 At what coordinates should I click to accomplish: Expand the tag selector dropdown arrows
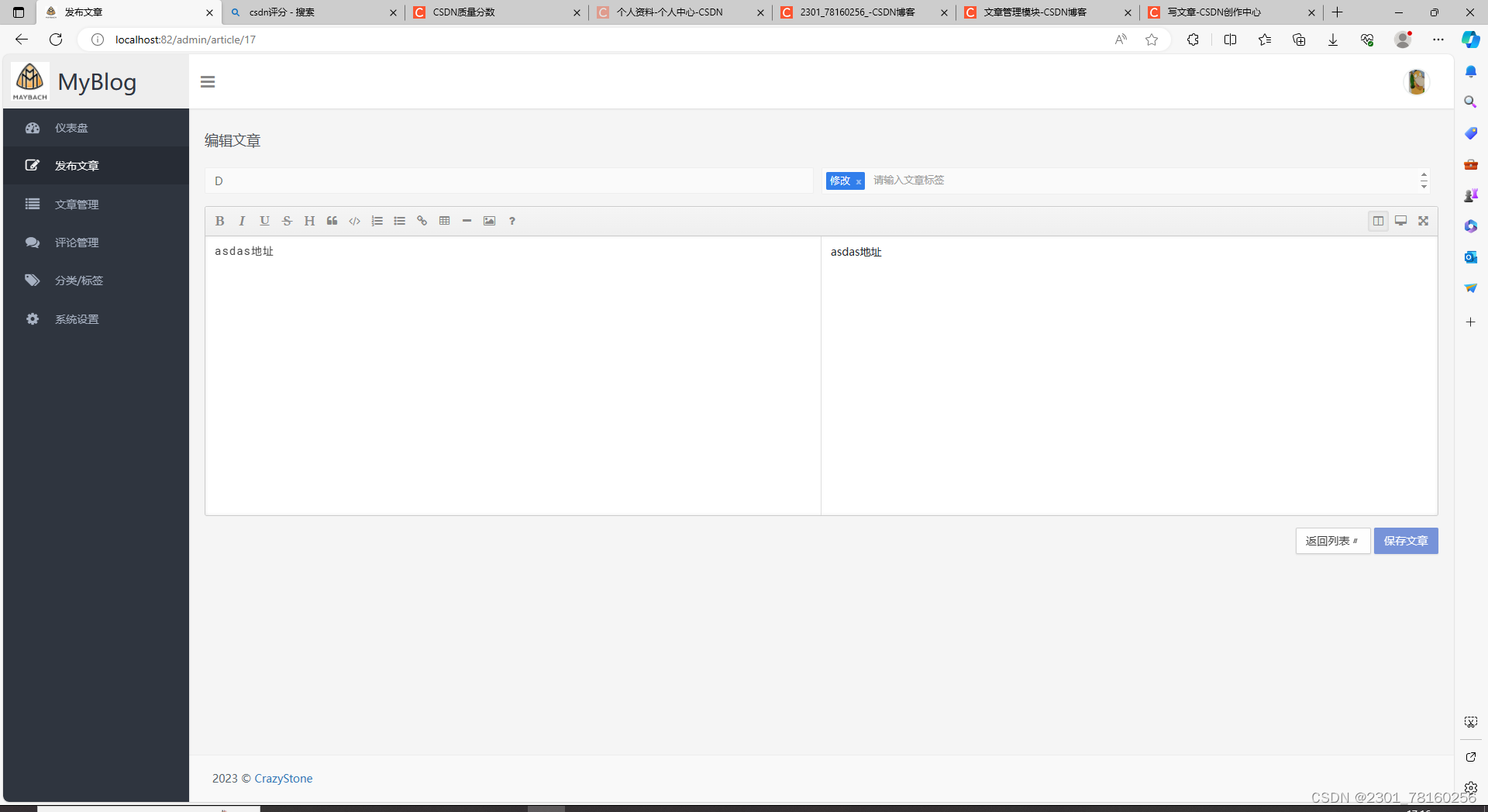pos(1424,181)
